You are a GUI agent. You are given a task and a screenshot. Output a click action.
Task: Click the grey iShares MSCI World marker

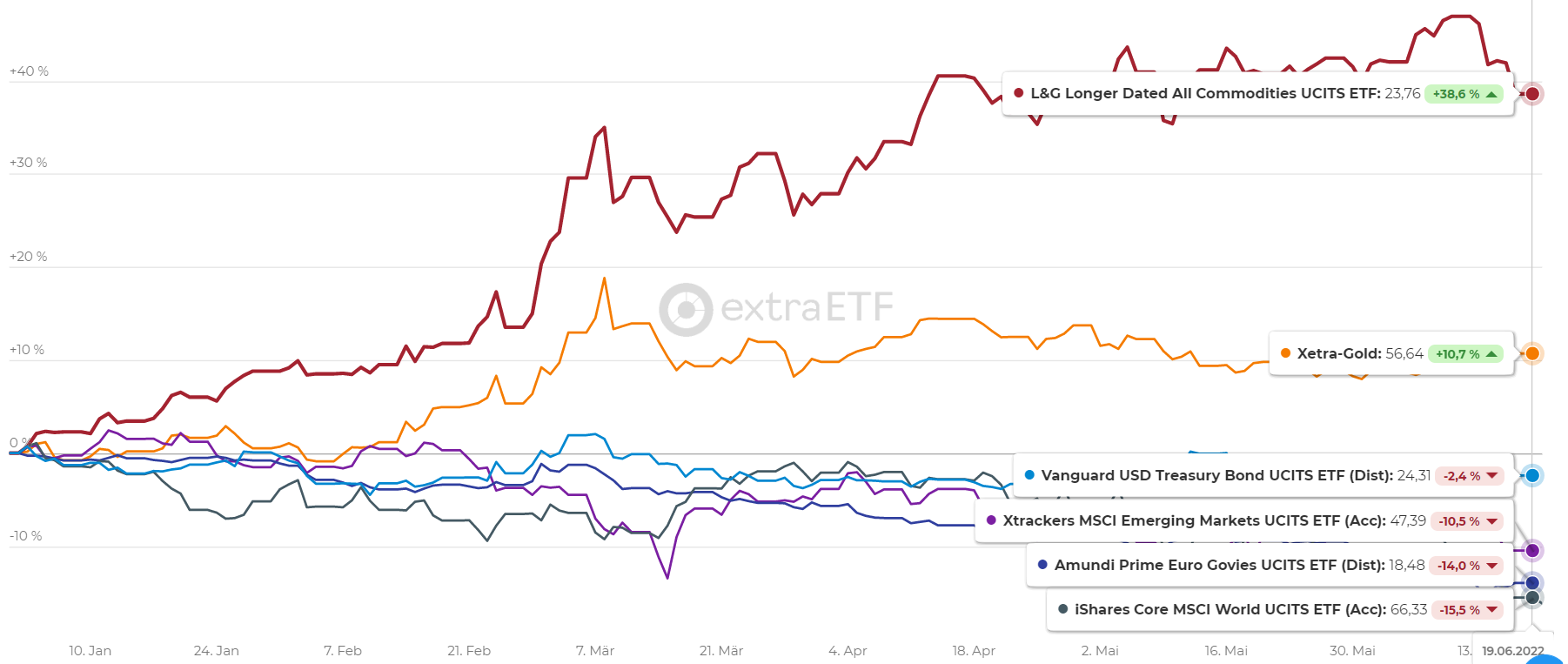[x=1532, y=598]
